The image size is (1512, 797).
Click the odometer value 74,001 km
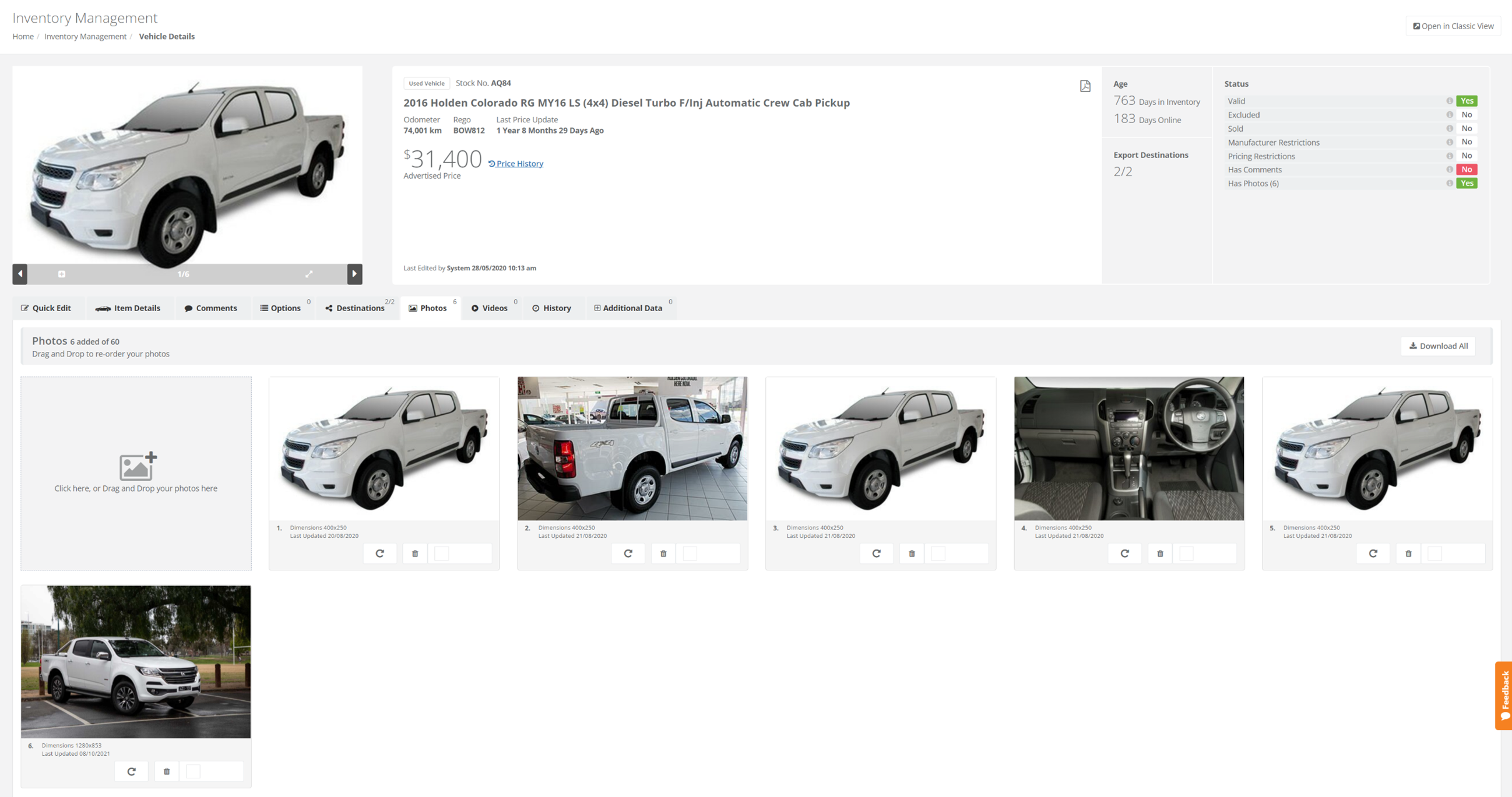423,130
